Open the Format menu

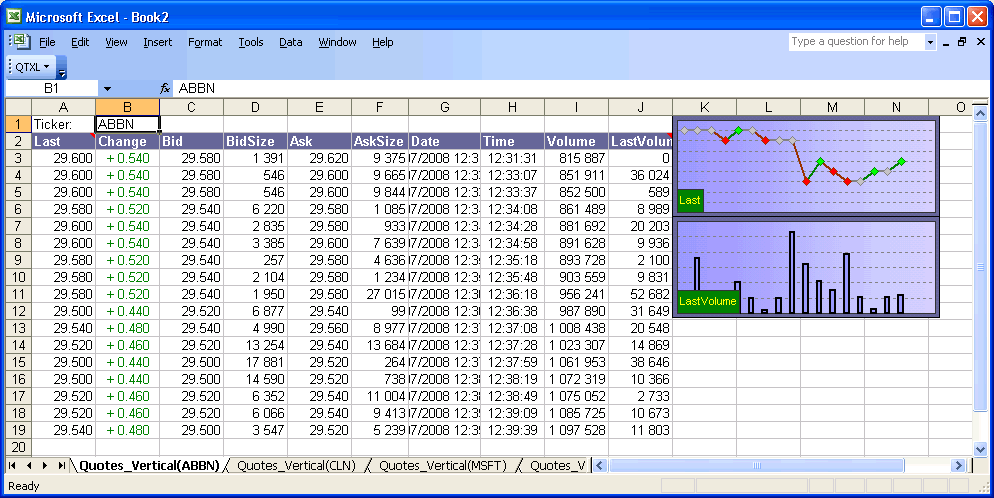(205, 42)
